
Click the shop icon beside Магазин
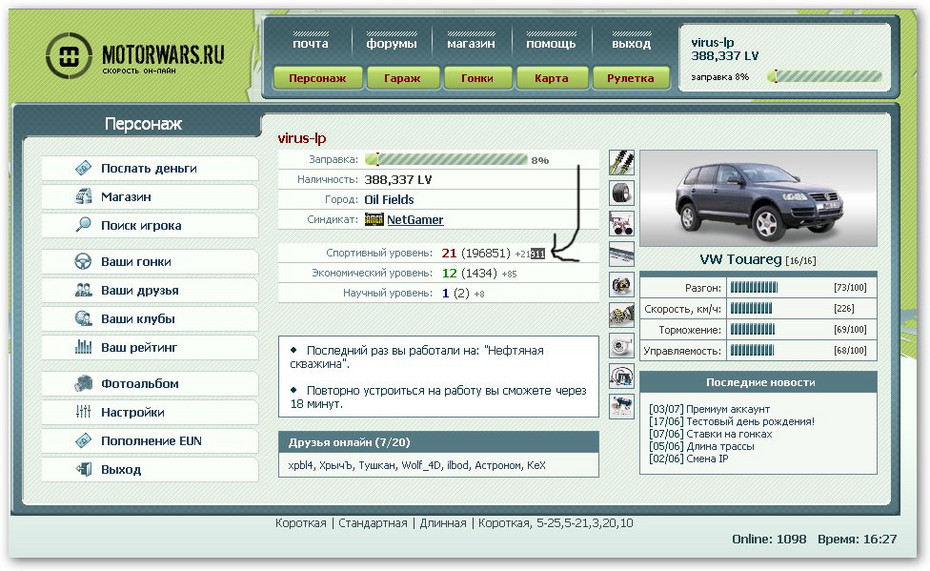[84, 196]
